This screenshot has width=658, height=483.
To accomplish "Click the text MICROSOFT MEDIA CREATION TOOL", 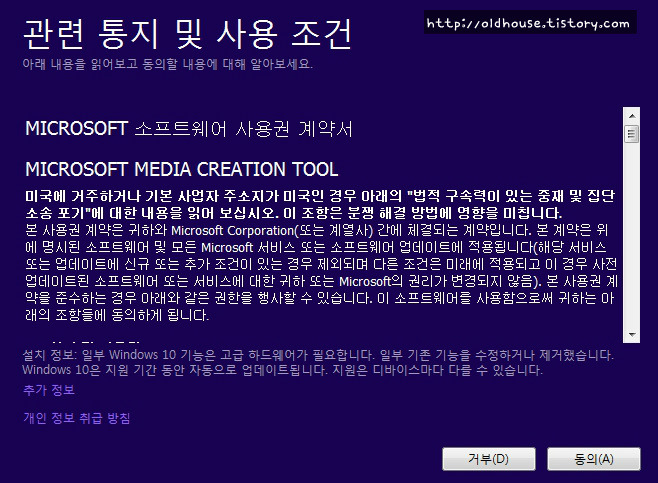I will pos(182,169).
